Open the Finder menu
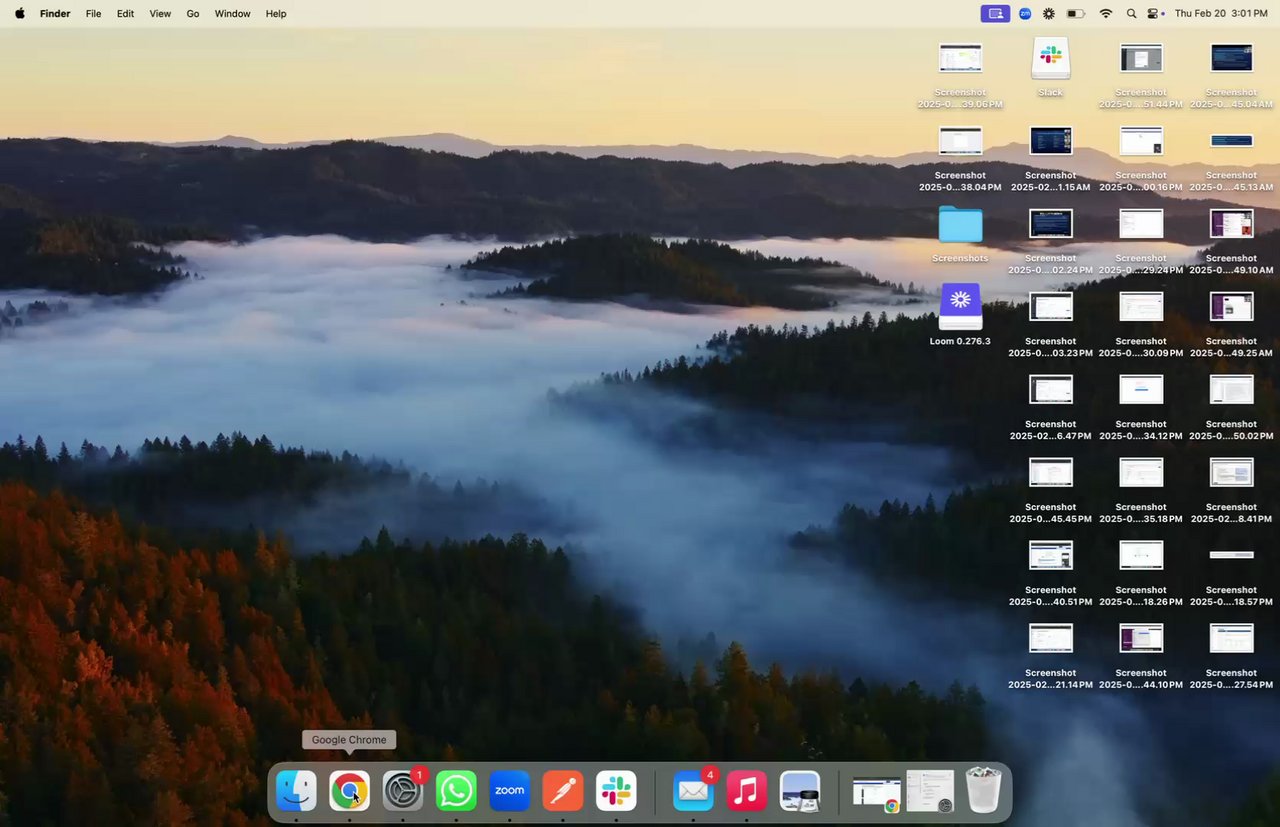This screenshot has height=827, width=1280. coord(54,13)
